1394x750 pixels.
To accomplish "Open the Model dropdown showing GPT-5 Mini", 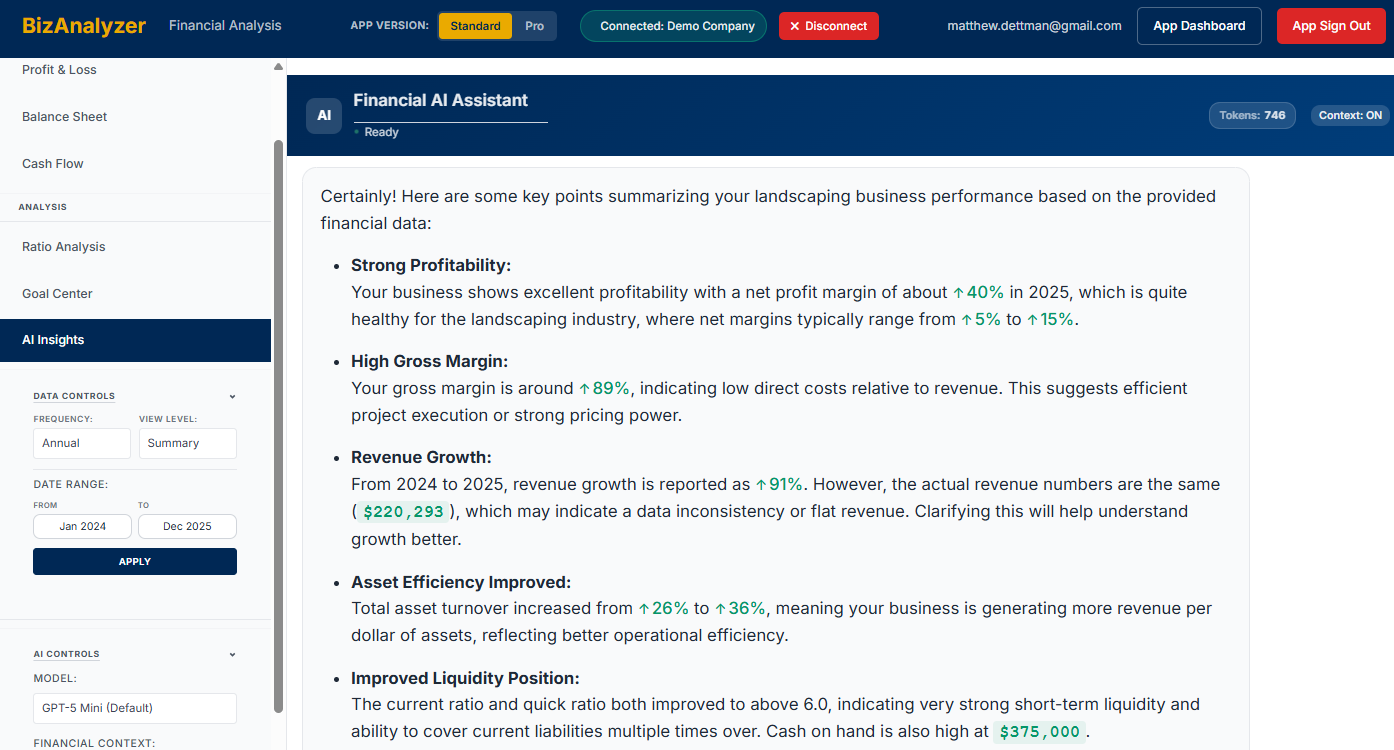I will [134, 707].
